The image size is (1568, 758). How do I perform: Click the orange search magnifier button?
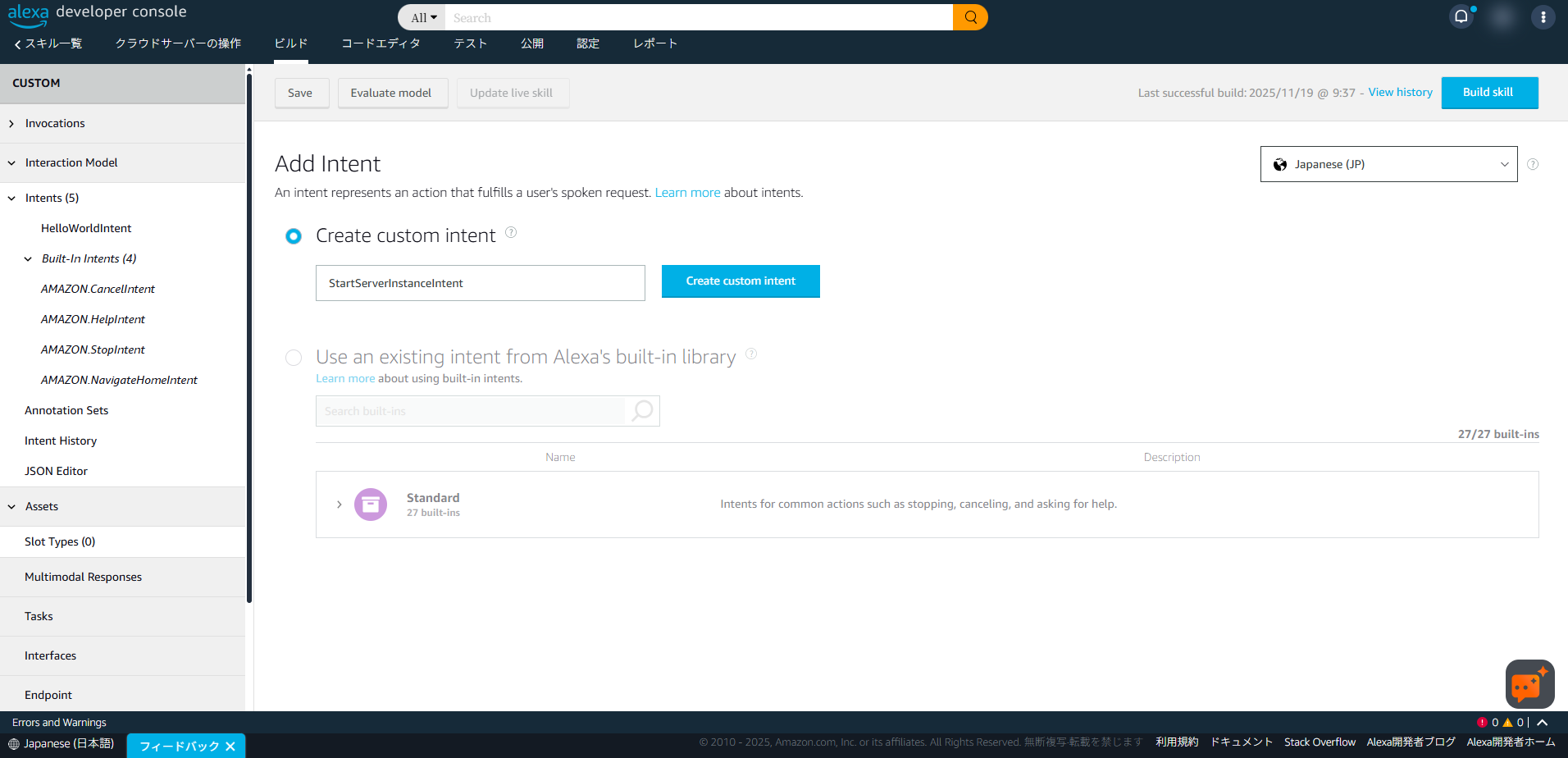(970, 17)
